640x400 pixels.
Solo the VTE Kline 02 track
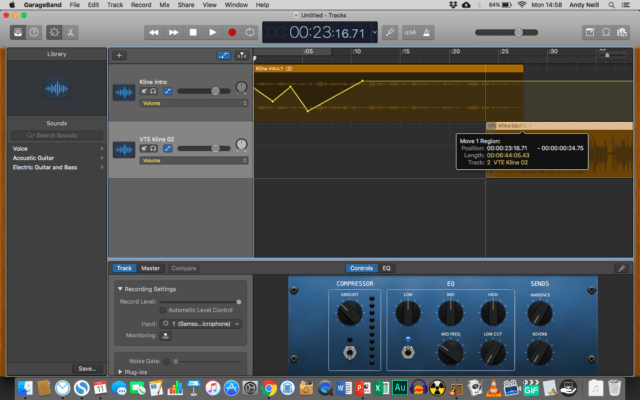pos(153,149)
